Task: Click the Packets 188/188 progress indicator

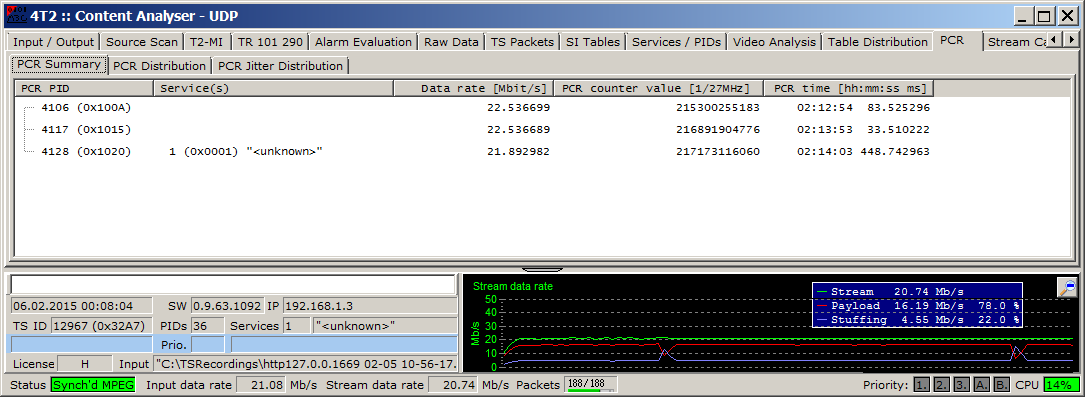Action: (x=591, y=385)
